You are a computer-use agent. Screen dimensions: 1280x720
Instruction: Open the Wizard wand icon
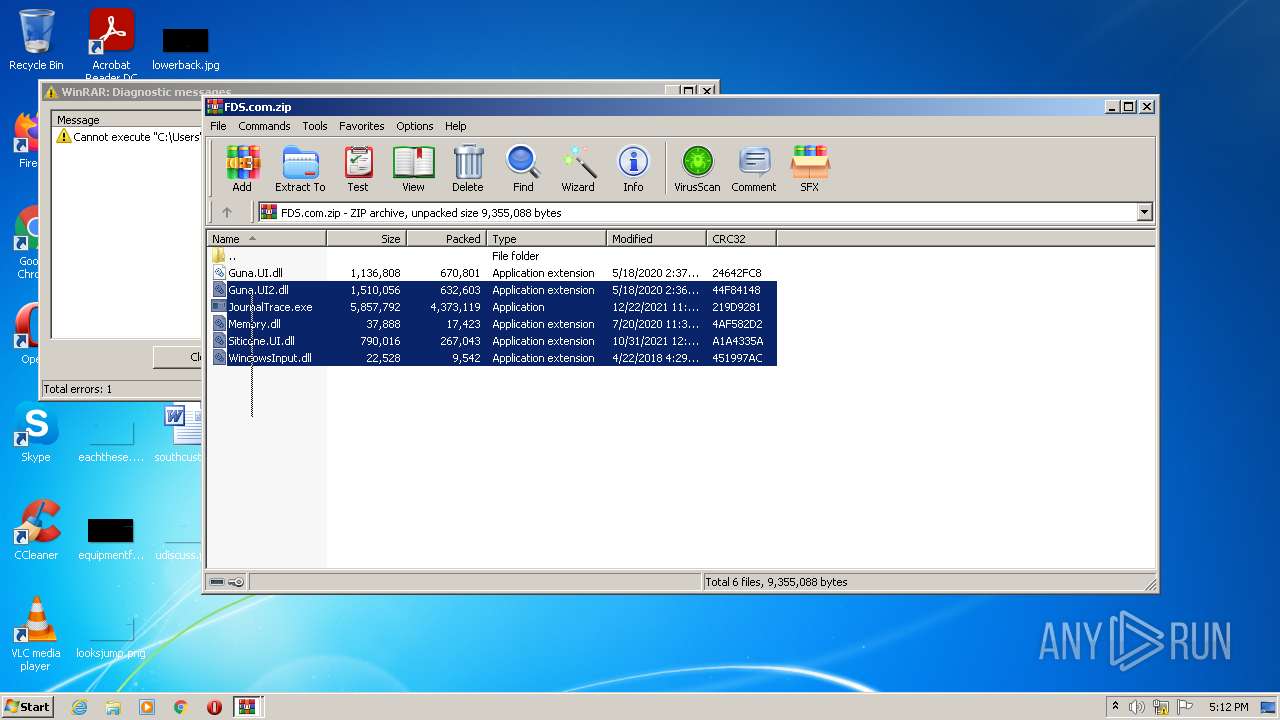pyautogui.click(x=578, y=168)
